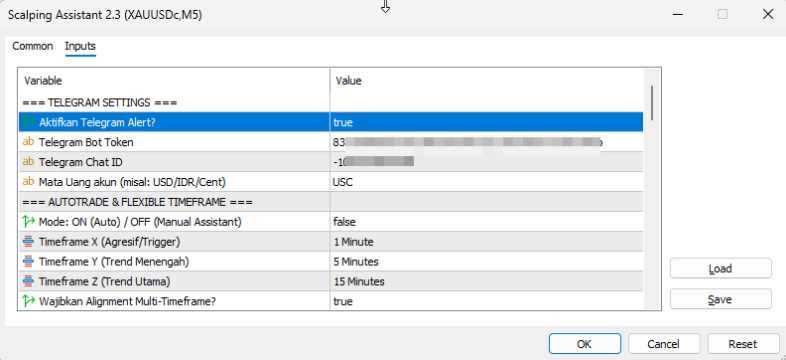Image resolution: width=786 pixels, height=360 pixels.
Task: Select 'Mode: ON (Auto) / OFF (Manual Assistant)' name
Action: (x=140, y=222)
